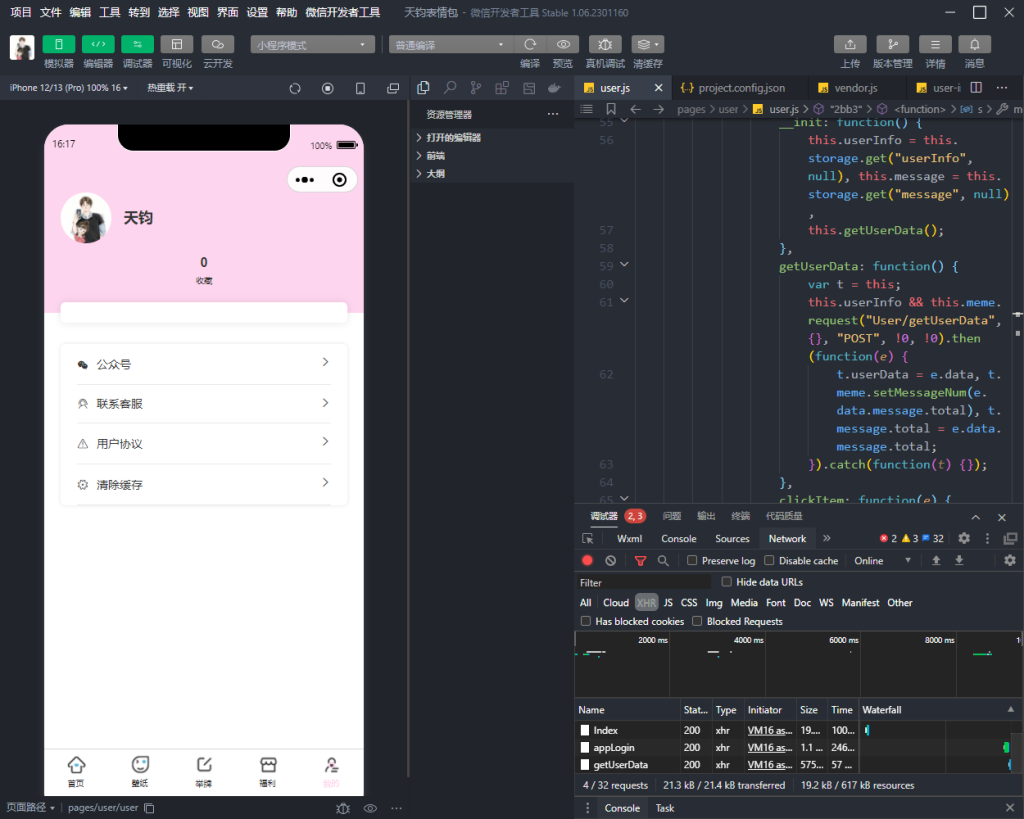Open the explorer files icon

(x=423, y=88)
